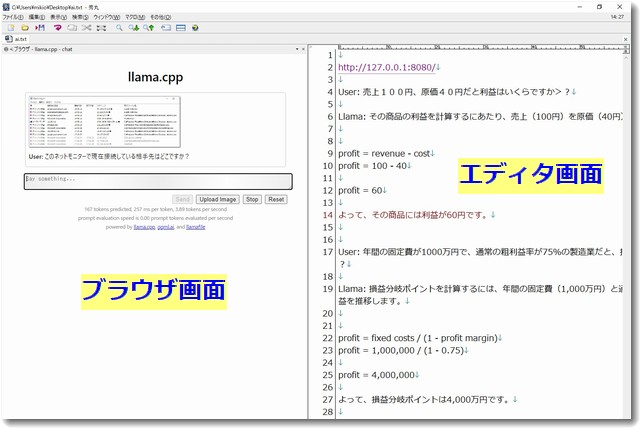Image resolution: width=640 pixels, height=428 pixels.
Task: Click the copy toolbar icon
Action: tap(72, 28)
